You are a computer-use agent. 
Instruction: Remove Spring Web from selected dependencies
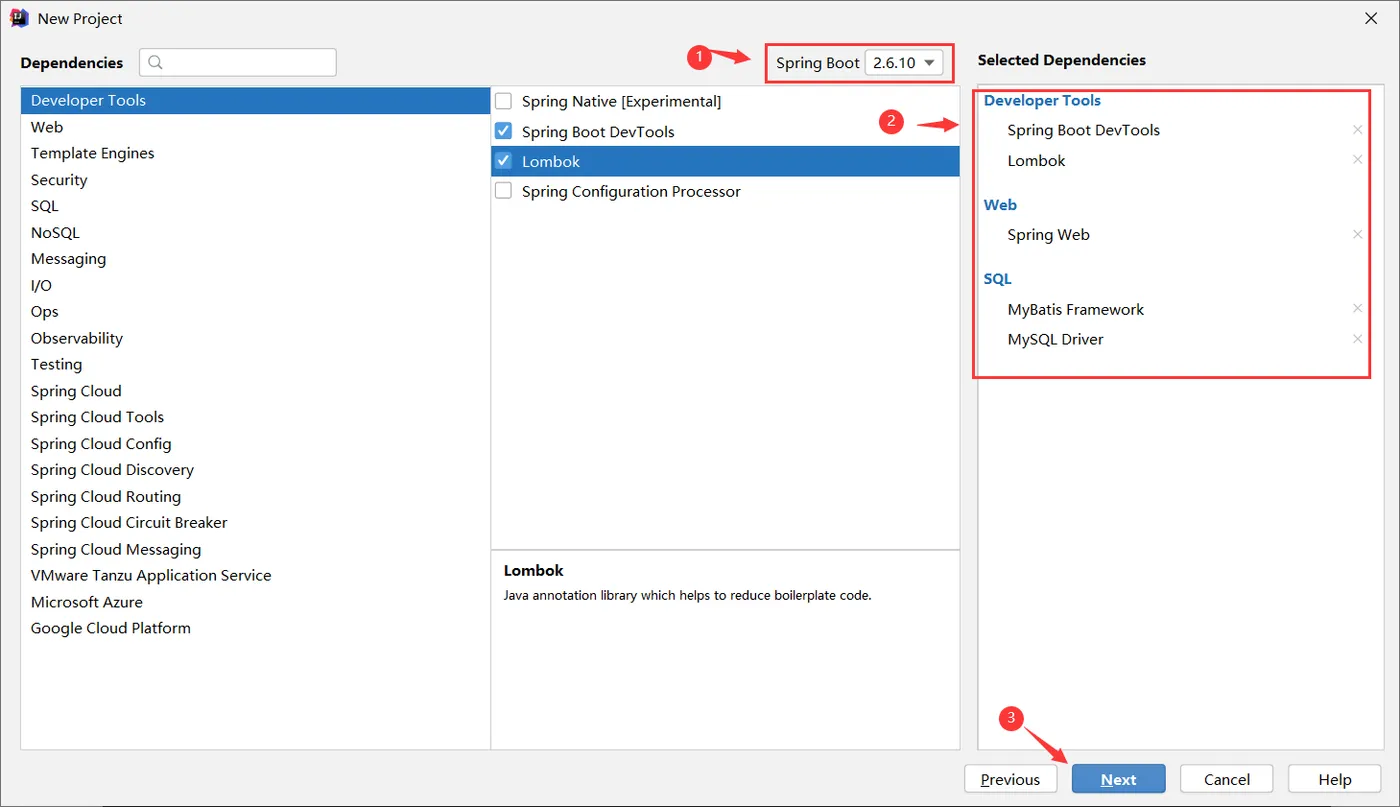point(1357,235)
